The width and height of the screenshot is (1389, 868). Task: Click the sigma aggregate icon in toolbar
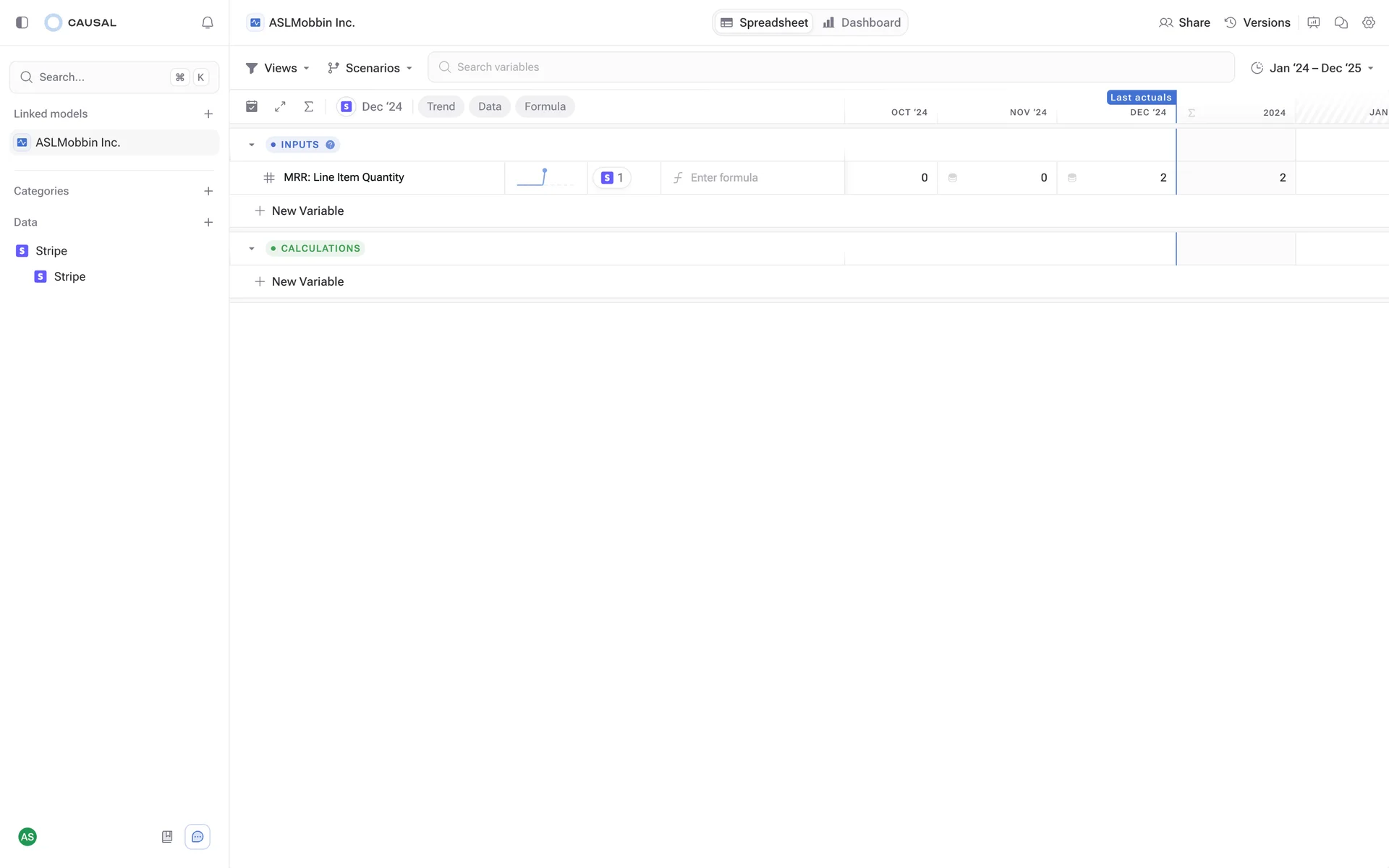click(309, 106)
